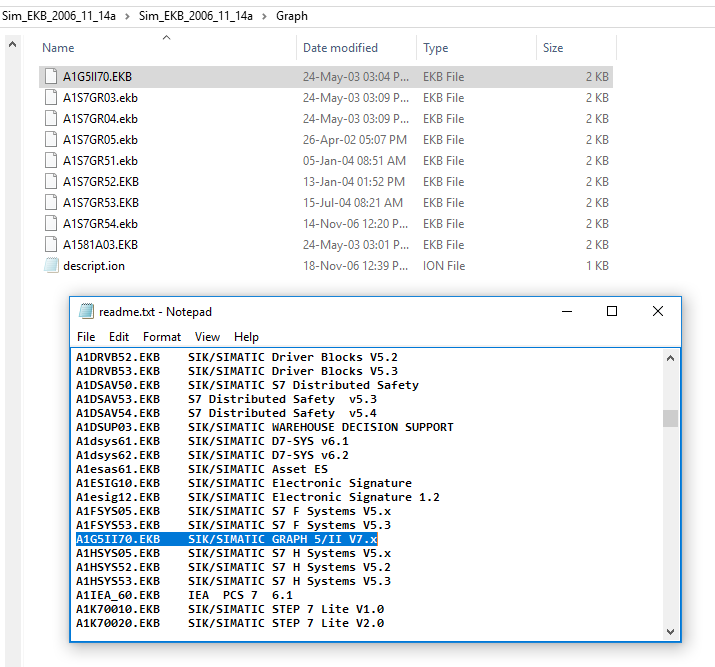The height and width of the screenshot is (667, 715).
Task: Click file icon of A1S7GR51.ekb
Action: [x=51, y=160]
